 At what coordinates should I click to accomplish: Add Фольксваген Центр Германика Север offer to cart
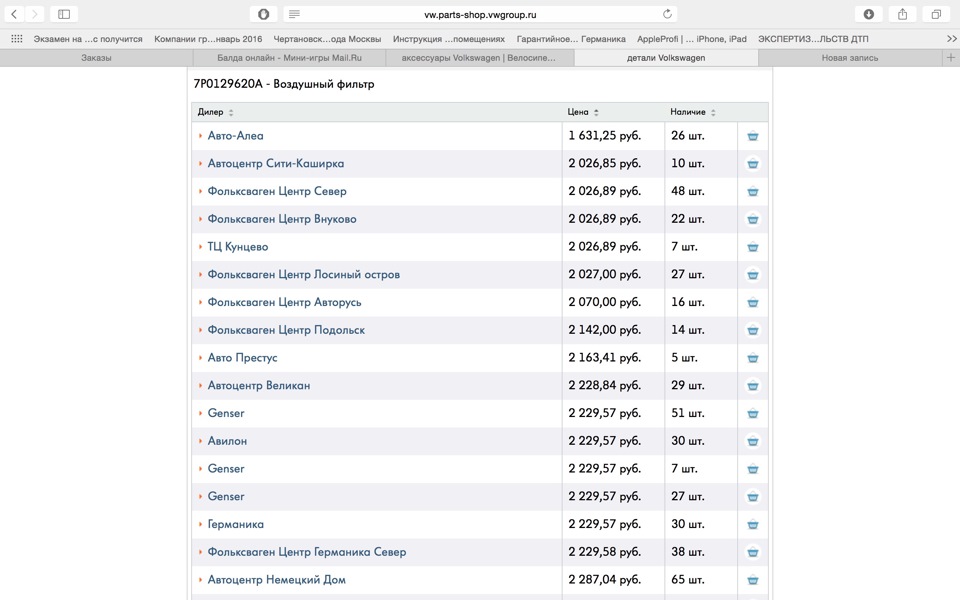click(753, 552)
